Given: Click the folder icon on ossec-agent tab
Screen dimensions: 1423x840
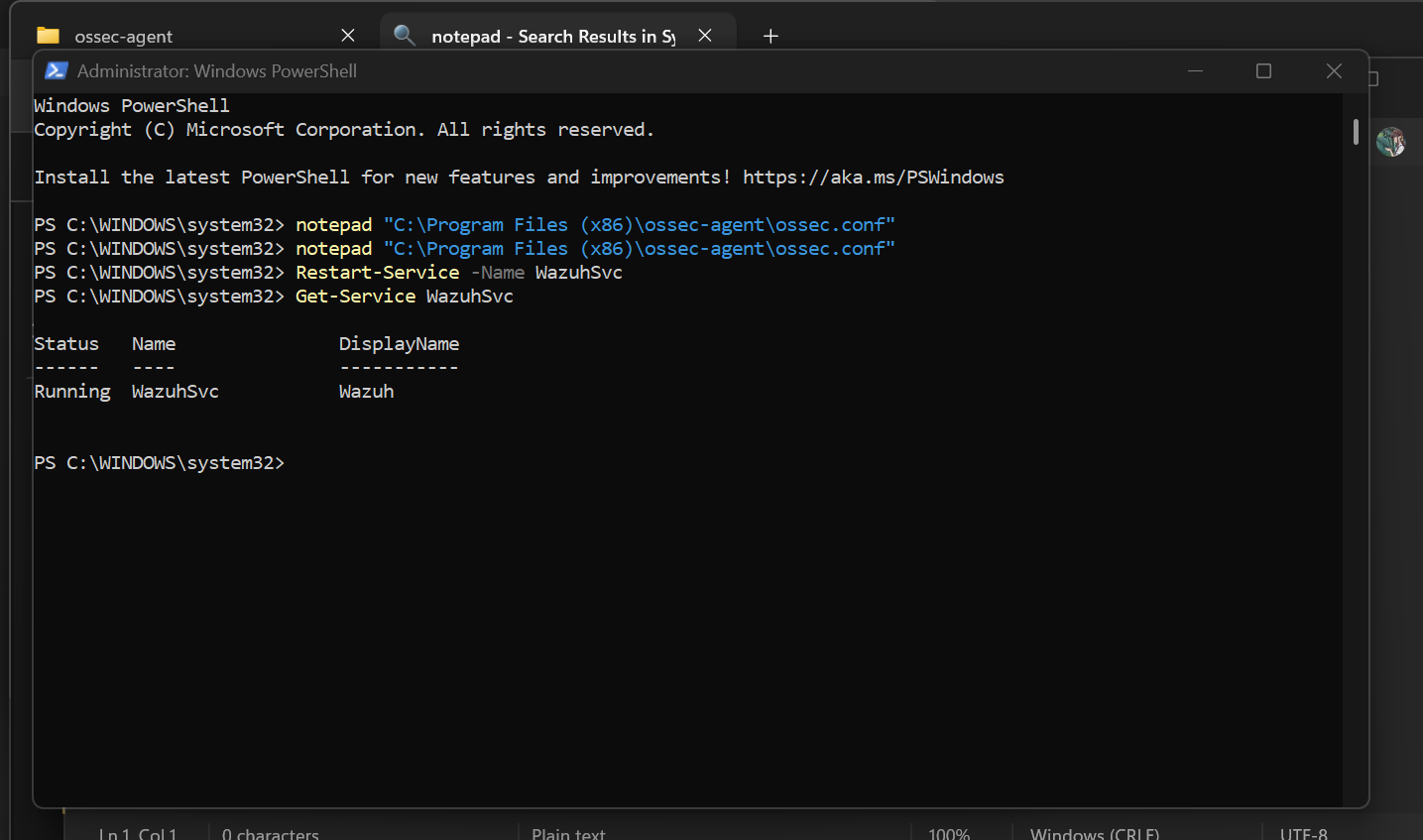Looking at the screenshot, I should tap(48, 36).
